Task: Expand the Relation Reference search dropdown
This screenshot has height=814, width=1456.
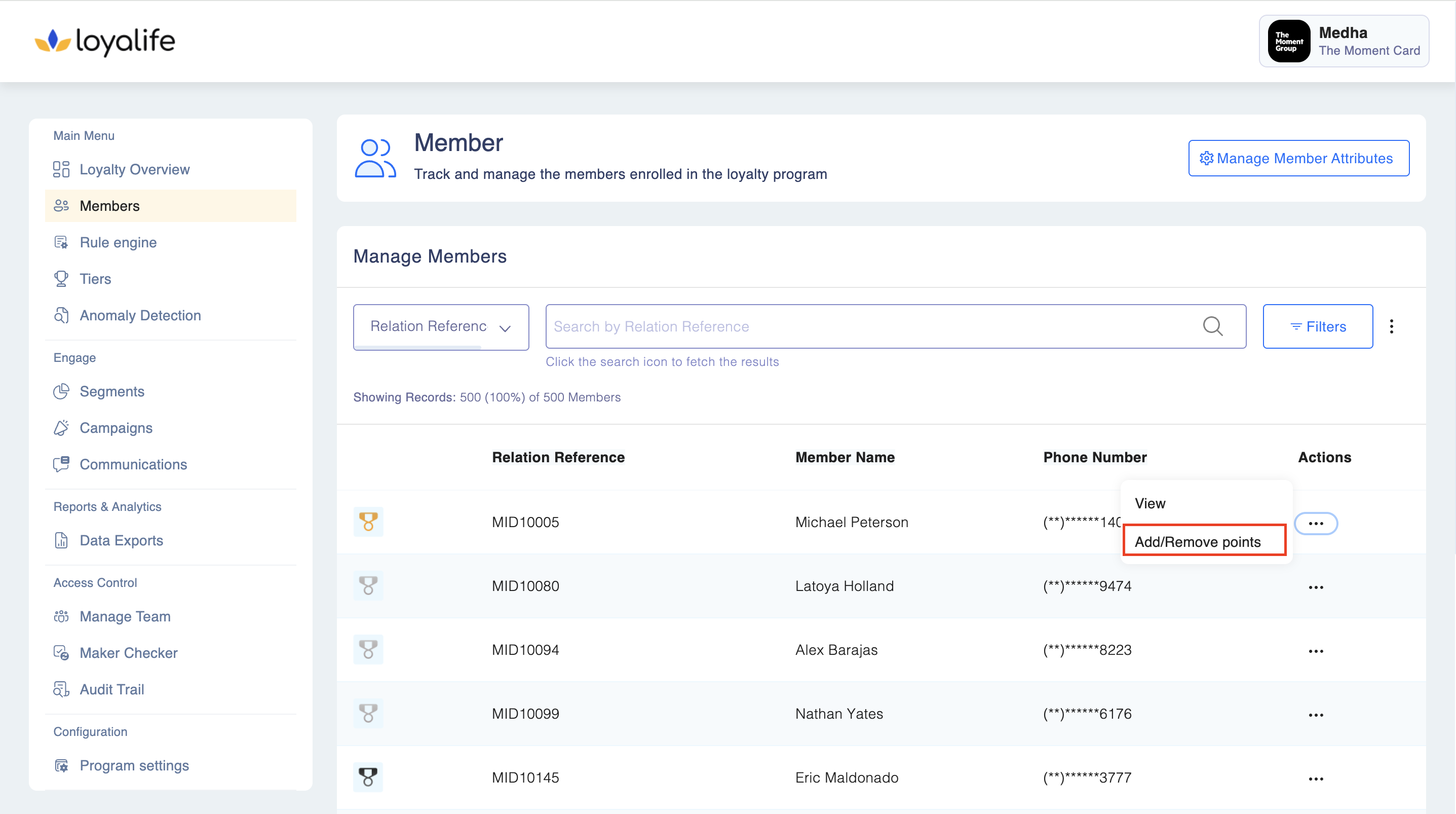Action: coord(440,327)
